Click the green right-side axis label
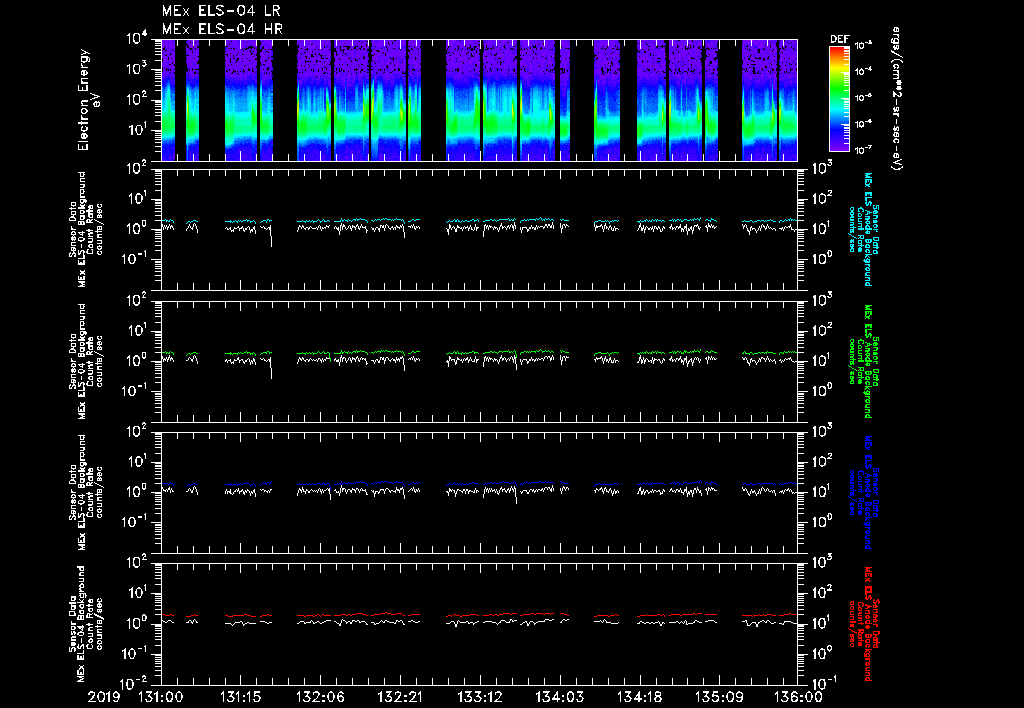Screen dimensions: 1024x708 coord(863,361)
